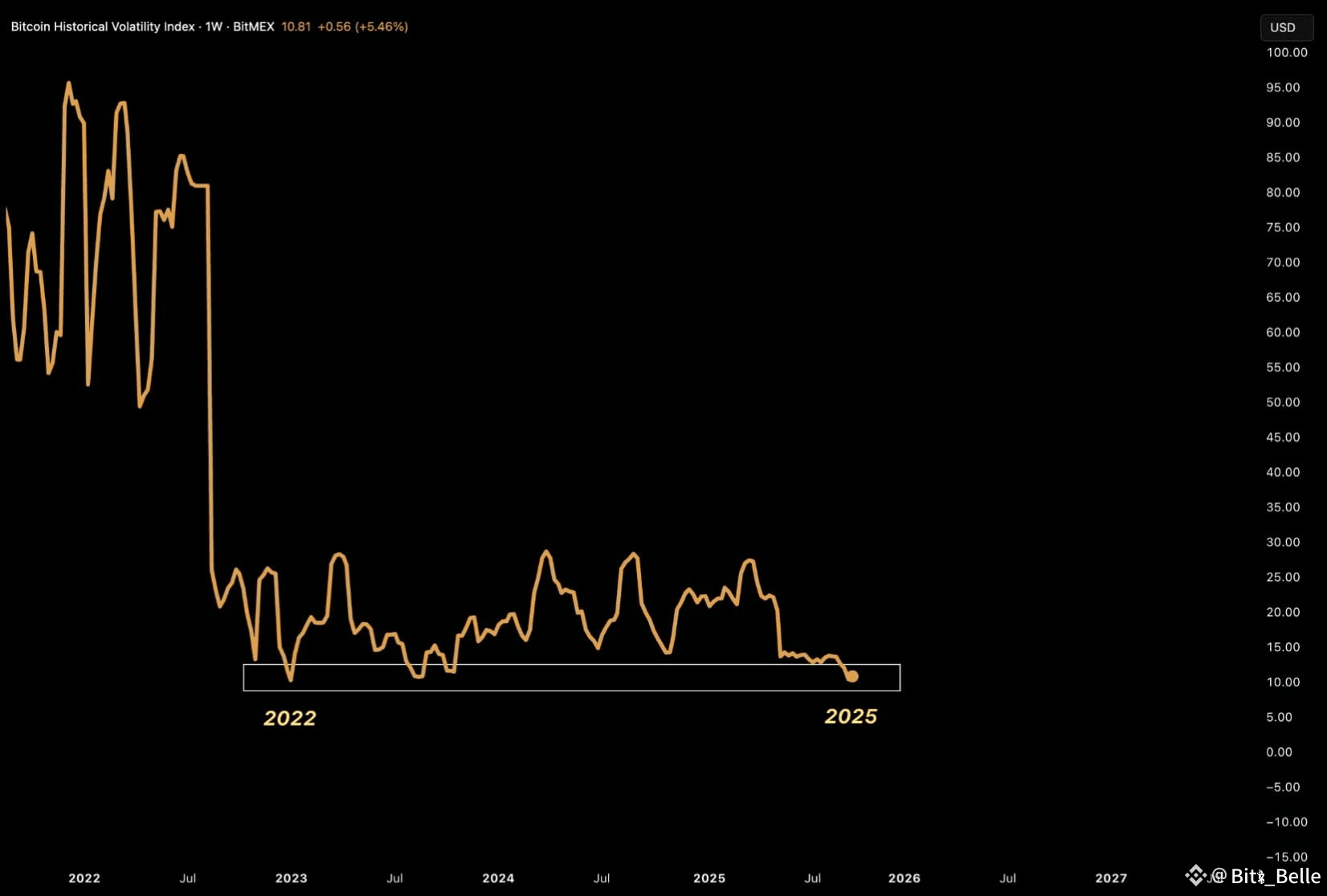
Task: Click the Bitcoin Historical Volatility Index title
Action: [x=103, y=26]
